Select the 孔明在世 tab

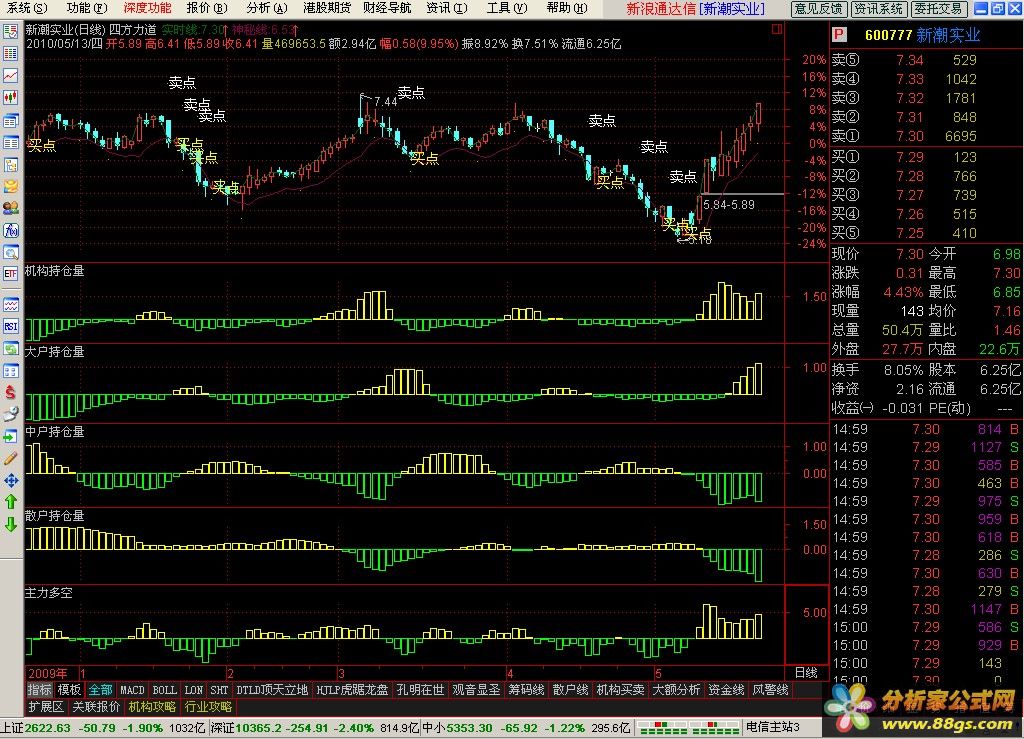pyautogui.click(x=420, y=689)
